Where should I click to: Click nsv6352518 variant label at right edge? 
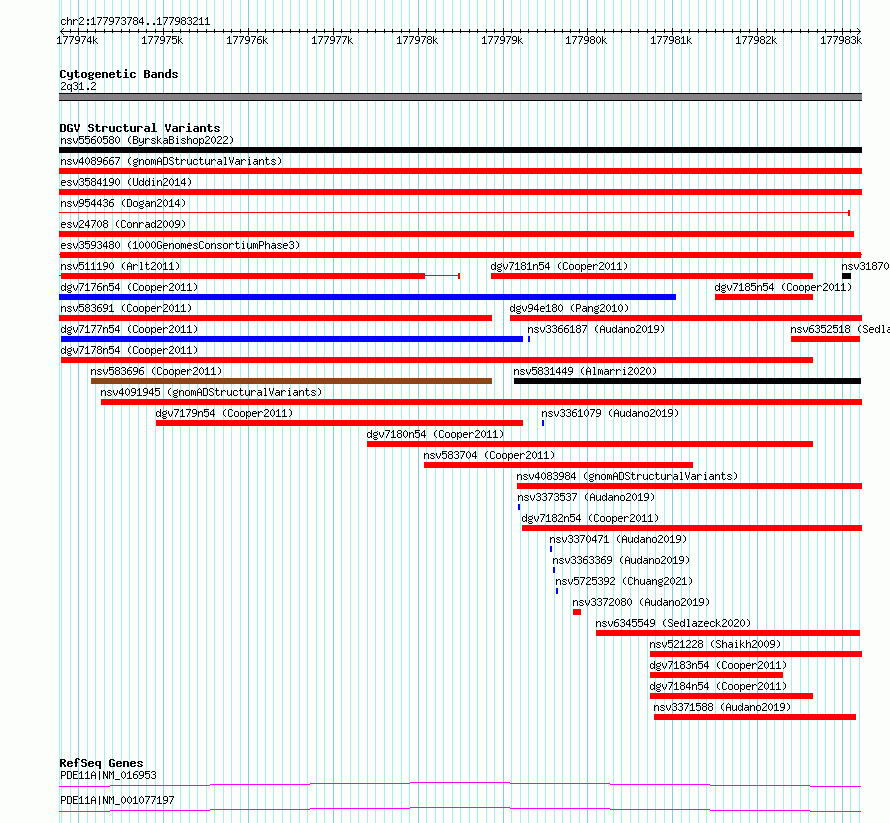coord(839,329)
